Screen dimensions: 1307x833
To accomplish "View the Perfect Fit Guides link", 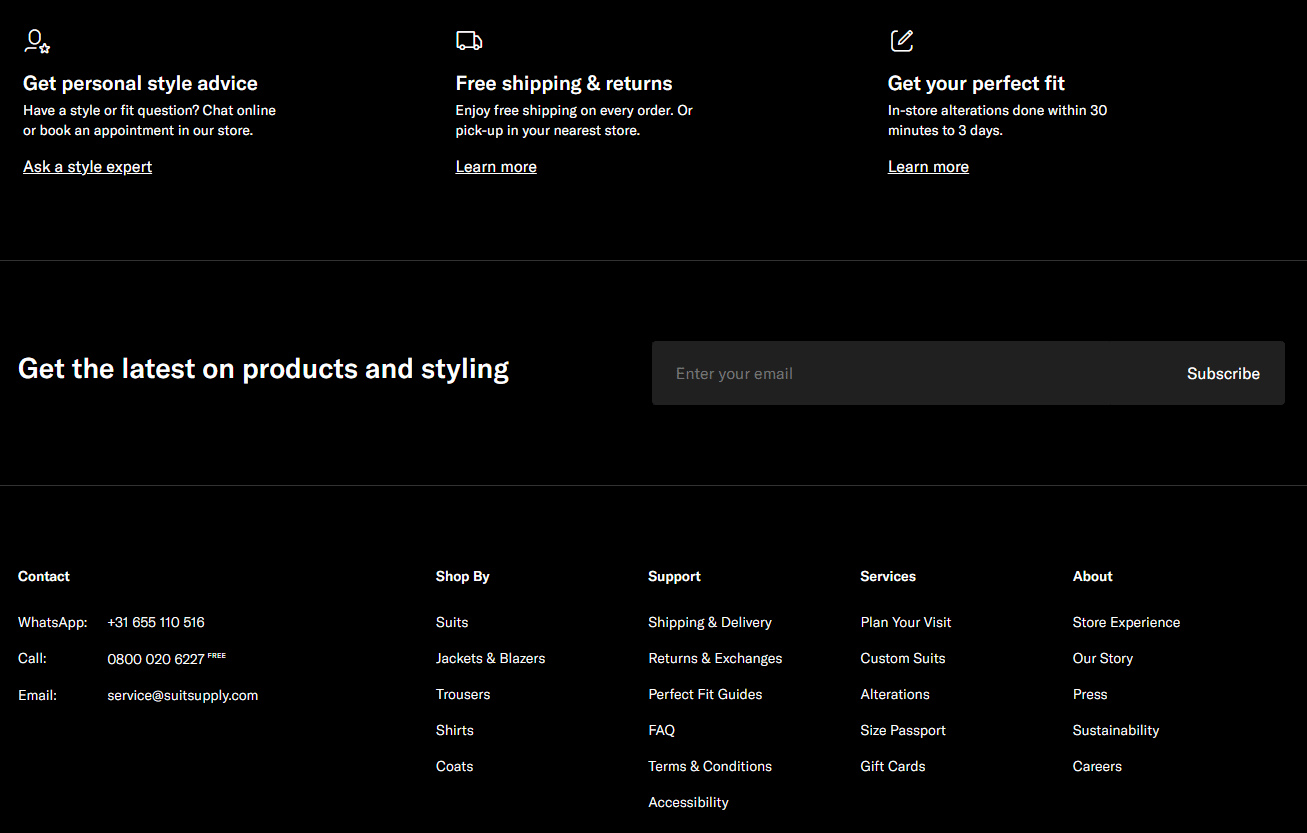I will 705,694.
